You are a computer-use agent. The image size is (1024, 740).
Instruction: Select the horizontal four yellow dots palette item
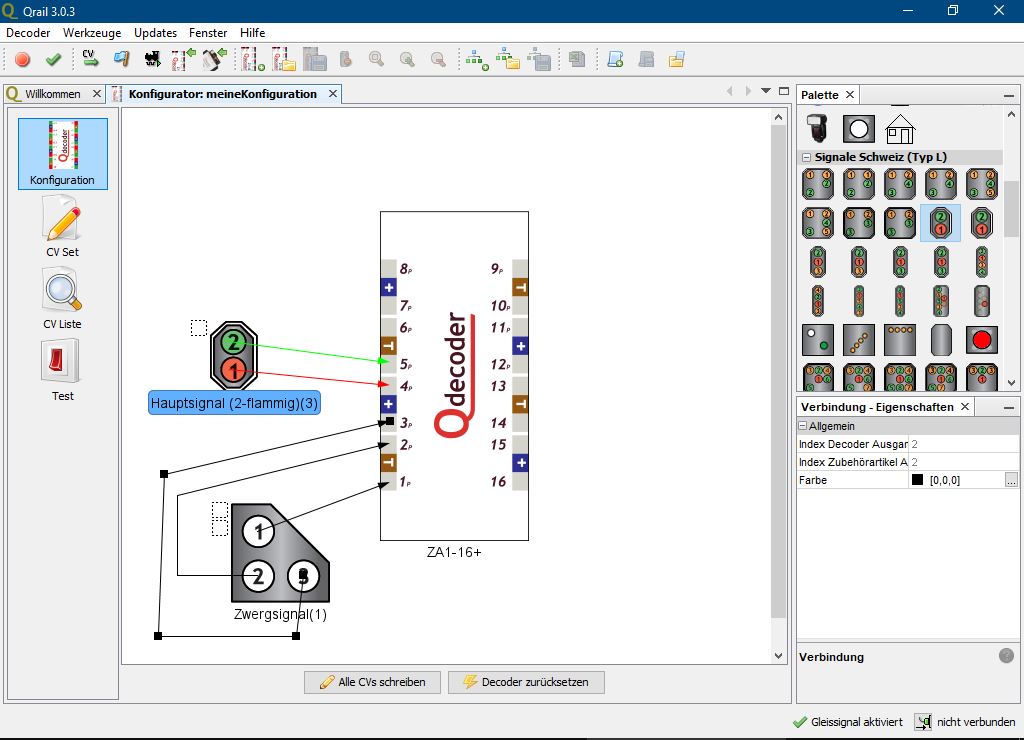[900, 340]
